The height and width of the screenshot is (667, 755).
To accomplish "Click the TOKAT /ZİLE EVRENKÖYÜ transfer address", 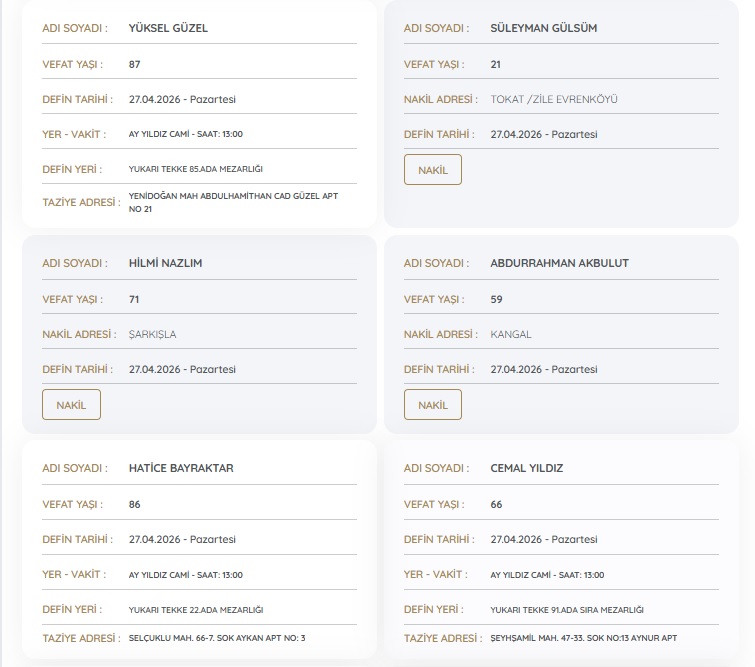I will 554,99.
